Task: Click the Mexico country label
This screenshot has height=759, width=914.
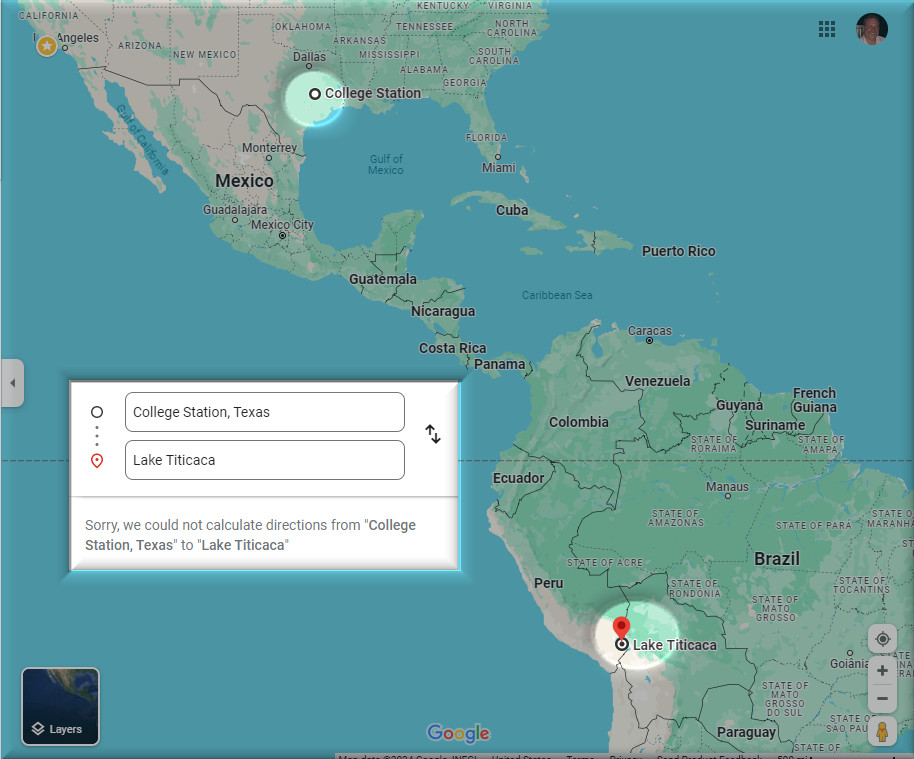Action: (x=244, y=181)
